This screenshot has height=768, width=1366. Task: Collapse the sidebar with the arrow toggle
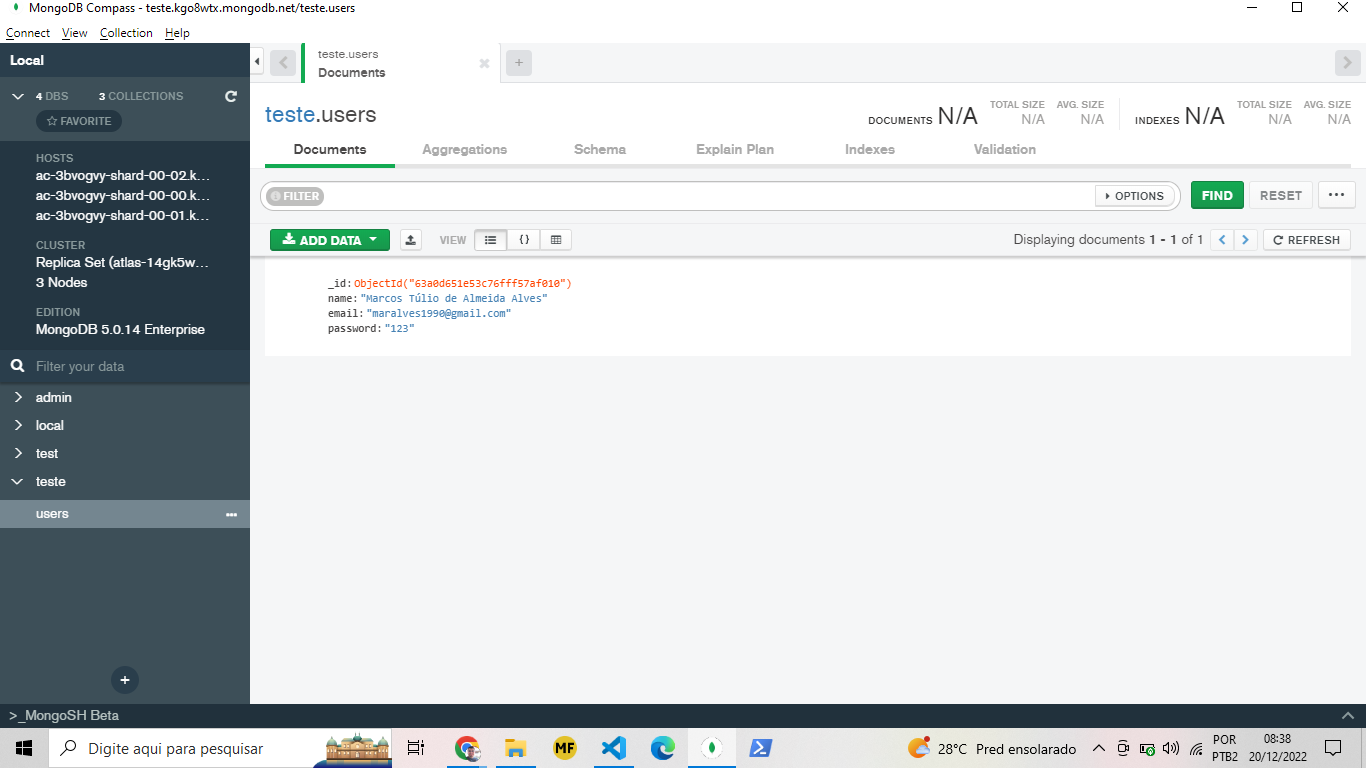[257, 62]
